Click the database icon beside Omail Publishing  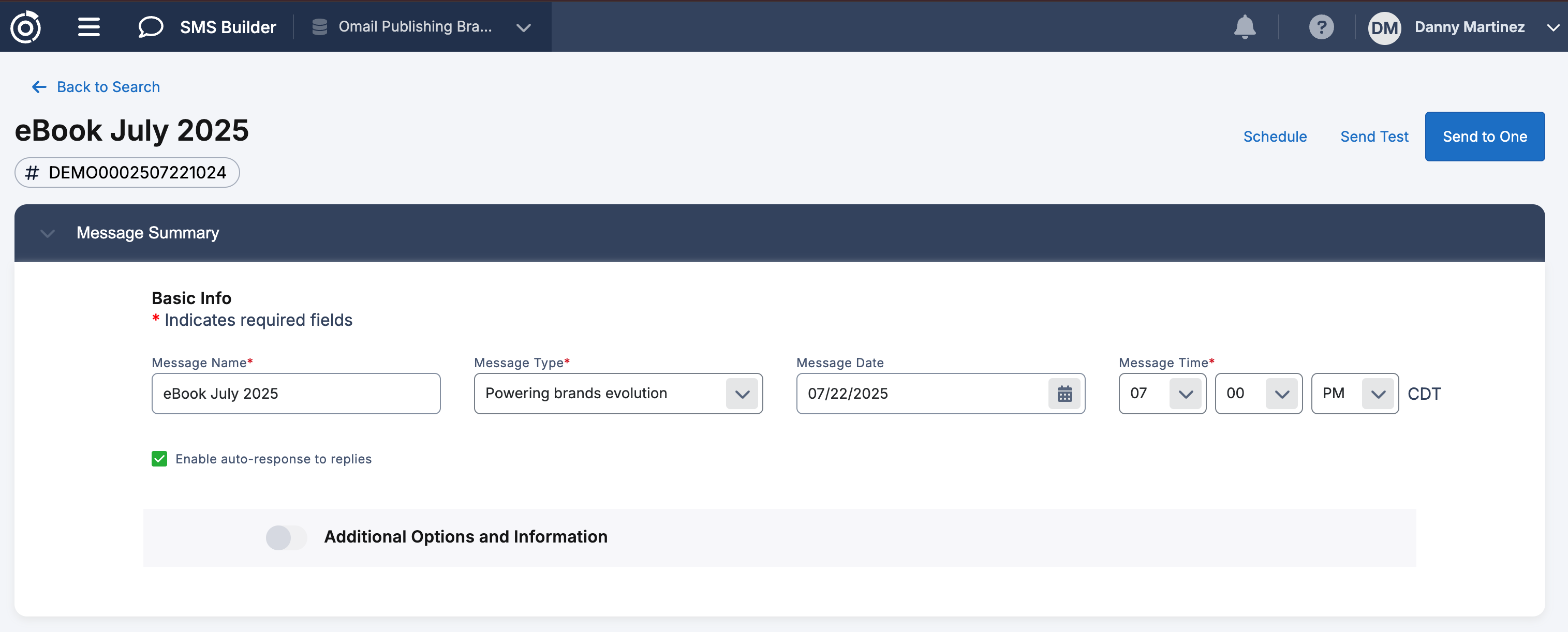coord(320,27)
